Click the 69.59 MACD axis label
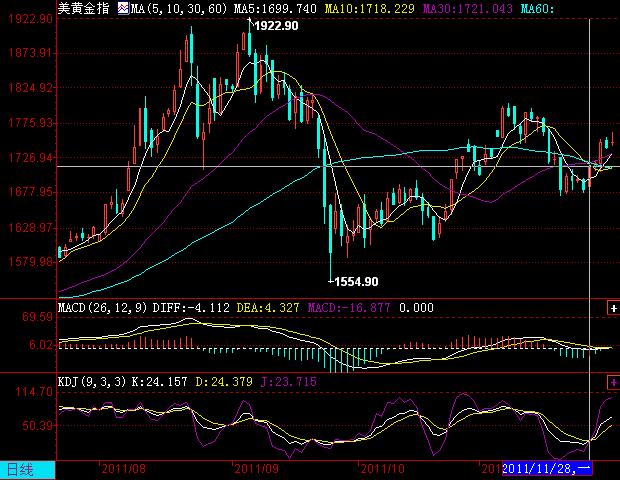This screenshot has width=620, height=480. (37, 317)
